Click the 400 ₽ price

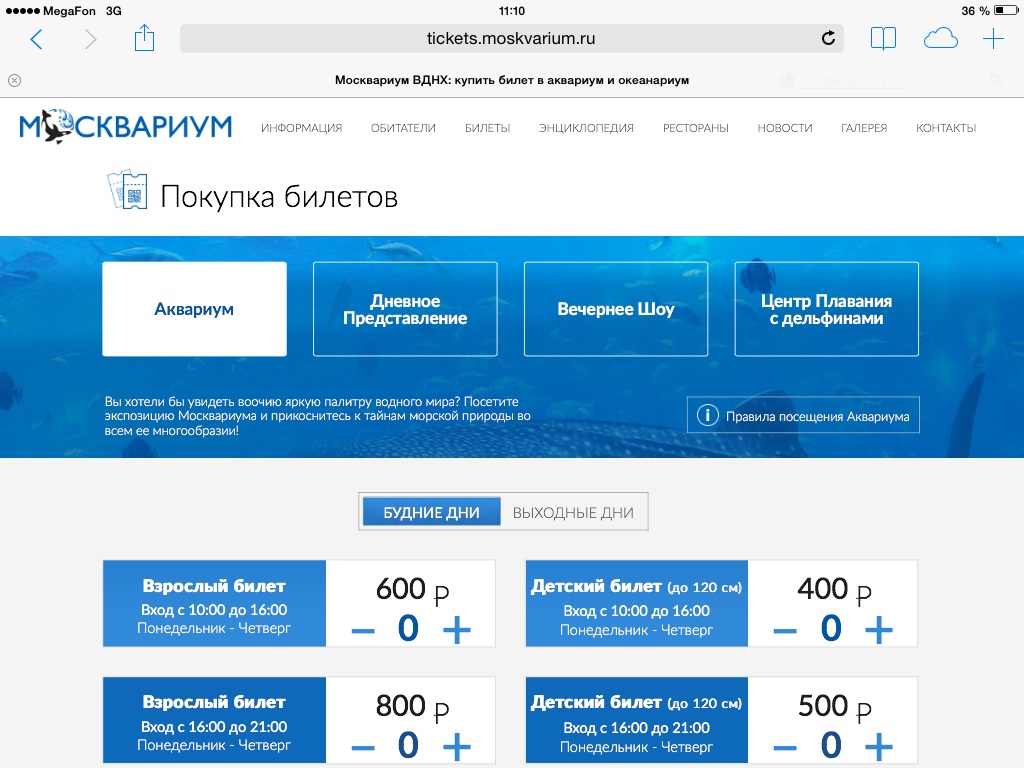click(834, 590)
